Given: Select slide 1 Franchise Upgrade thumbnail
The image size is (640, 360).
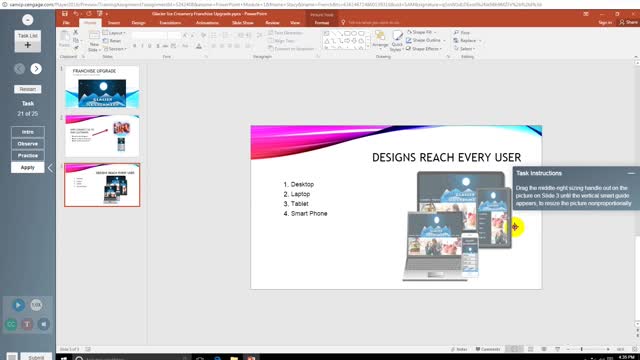Looking at the screenshot, I should (102, 87).
